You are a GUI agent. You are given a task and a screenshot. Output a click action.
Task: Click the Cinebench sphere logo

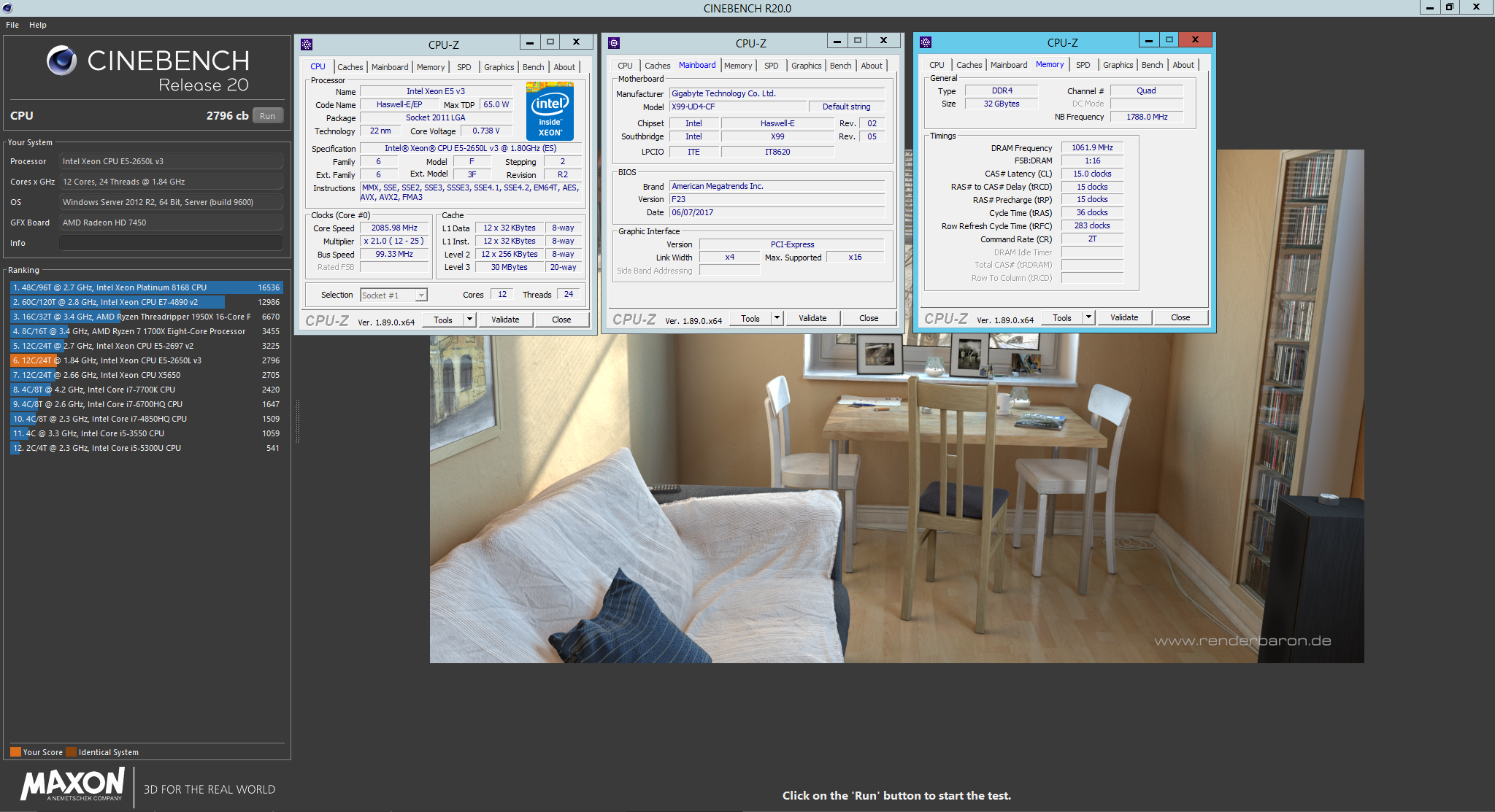[x=62, y=61]
